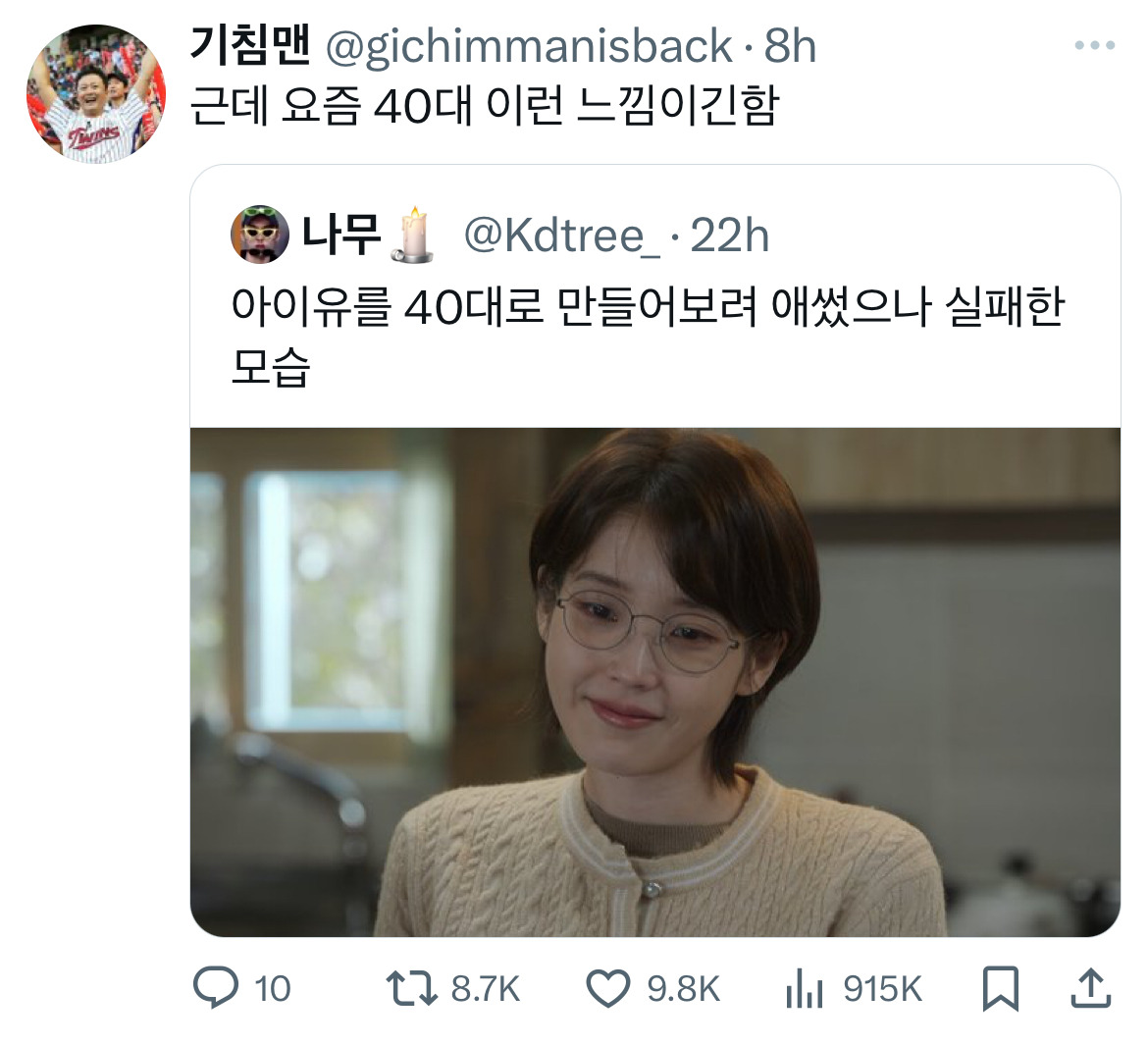Open the 8h timestamp link

pos(790,46)
